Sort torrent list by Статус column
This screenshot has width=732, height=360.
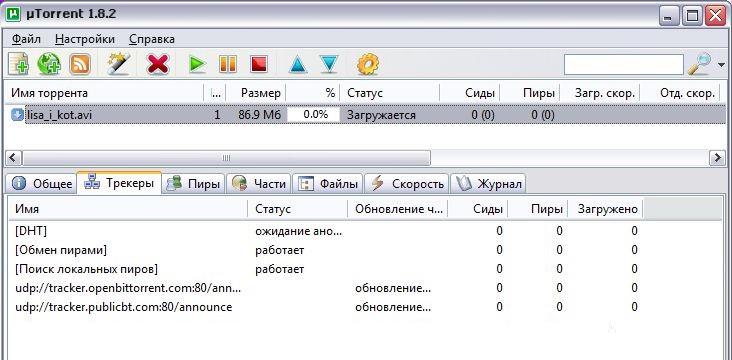pyautogui.click(x=390, y=93)
